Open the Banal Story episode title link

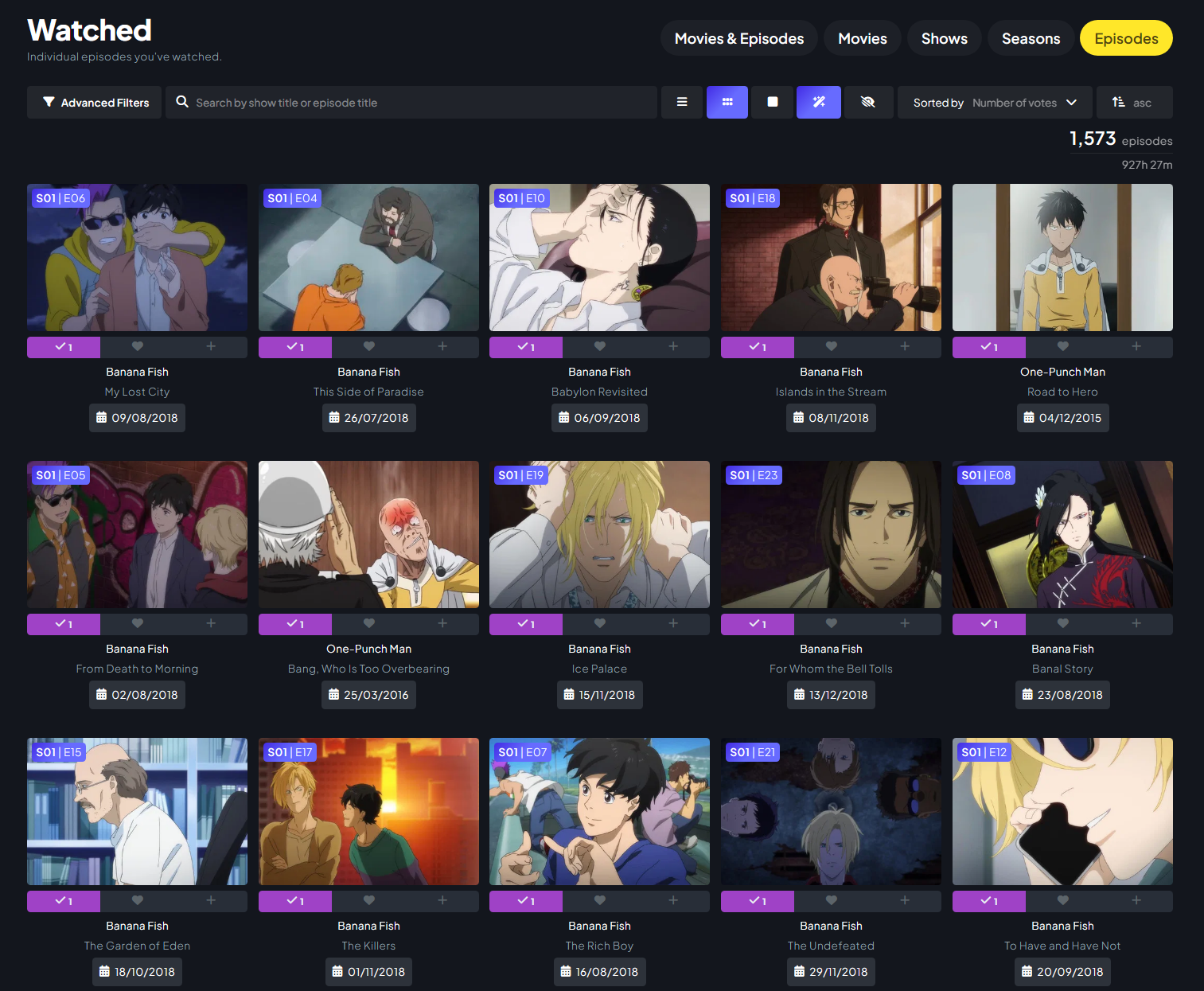click(1062, 669)
